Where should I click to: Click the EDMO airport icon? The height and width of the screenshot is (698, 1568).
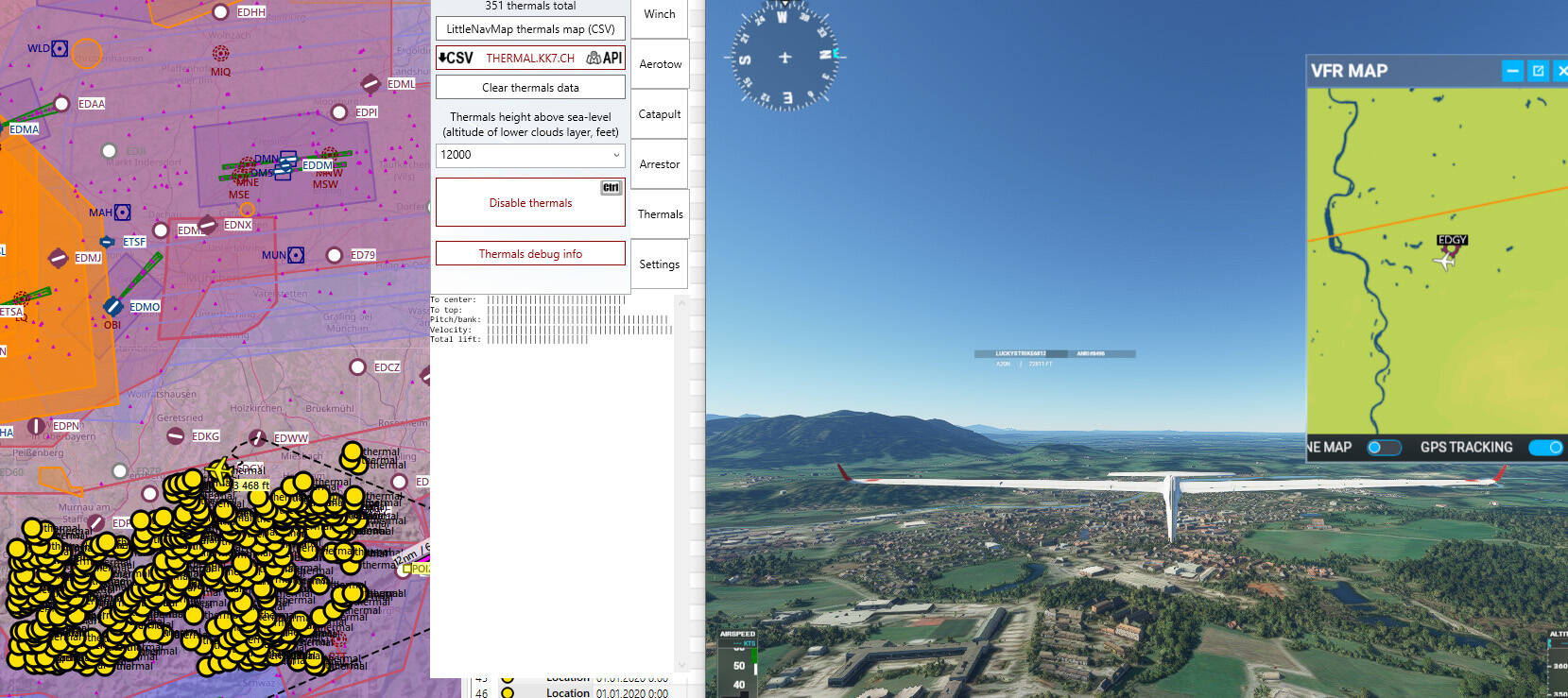pyautogui.click(x=113, y=306)
